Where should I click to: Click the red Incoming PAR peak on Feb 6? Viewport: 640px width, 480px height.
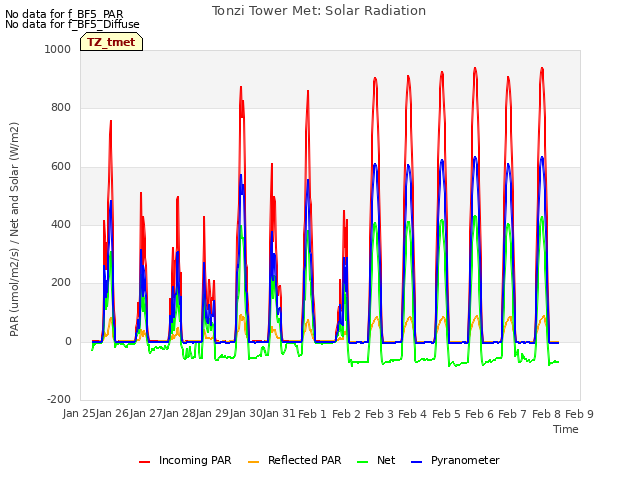pos(475,69)
